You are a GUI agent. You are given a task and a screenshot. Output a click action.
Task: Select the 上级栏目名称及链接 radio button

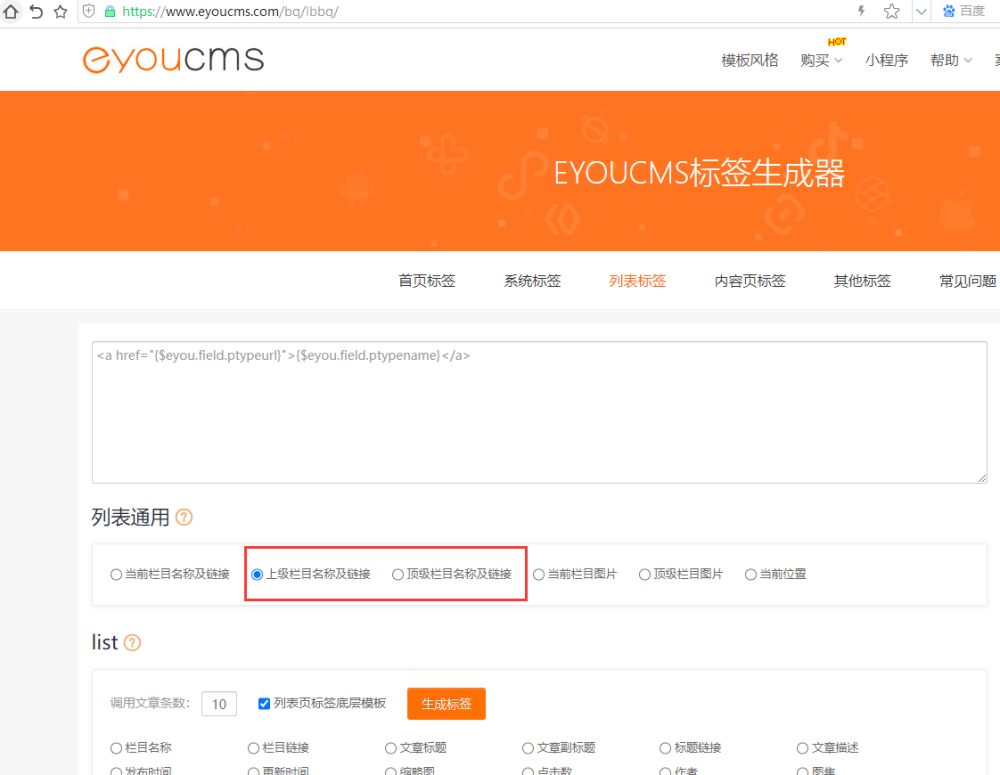point(257,575)
